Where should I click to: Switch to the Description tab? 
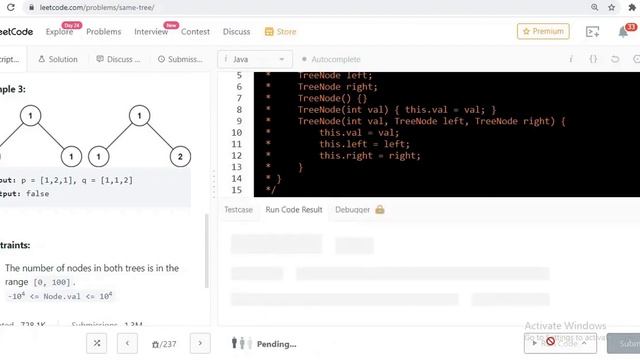click(x=10, y=59)
